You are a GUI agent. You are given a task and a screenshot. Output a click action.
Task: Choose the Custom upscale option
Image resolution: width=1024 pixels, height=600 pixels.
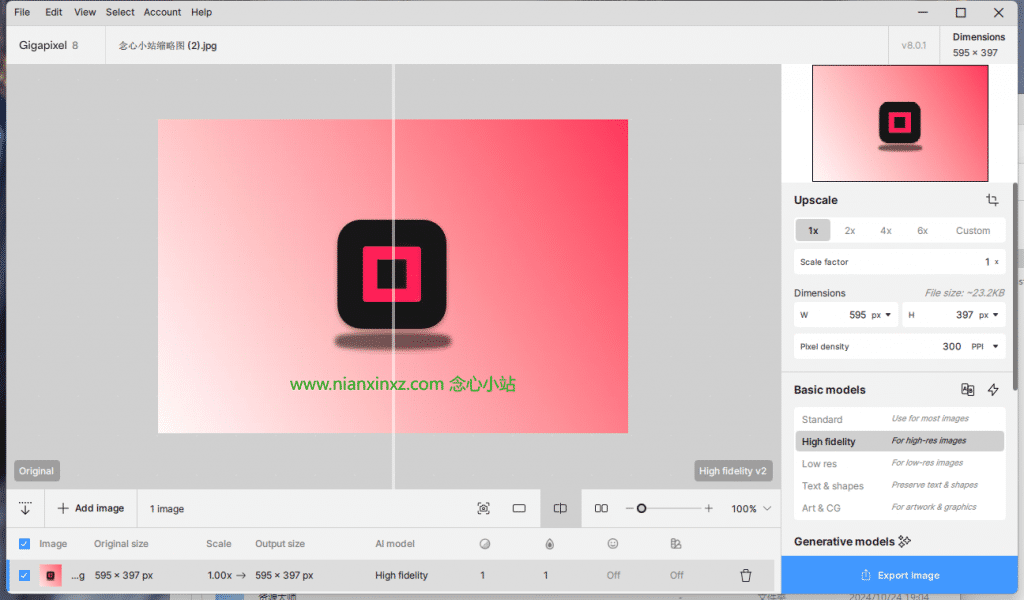point(972,230)
